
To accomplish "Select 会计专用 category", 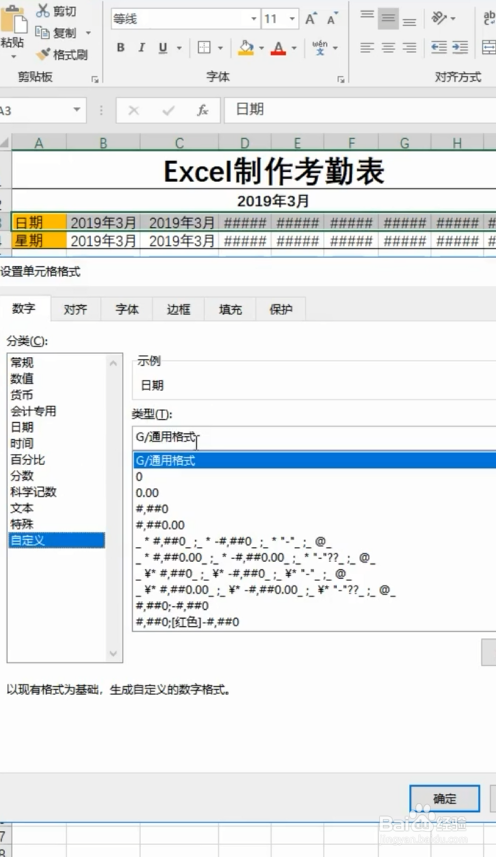I will pyautogui.click(x=33, y=411).
